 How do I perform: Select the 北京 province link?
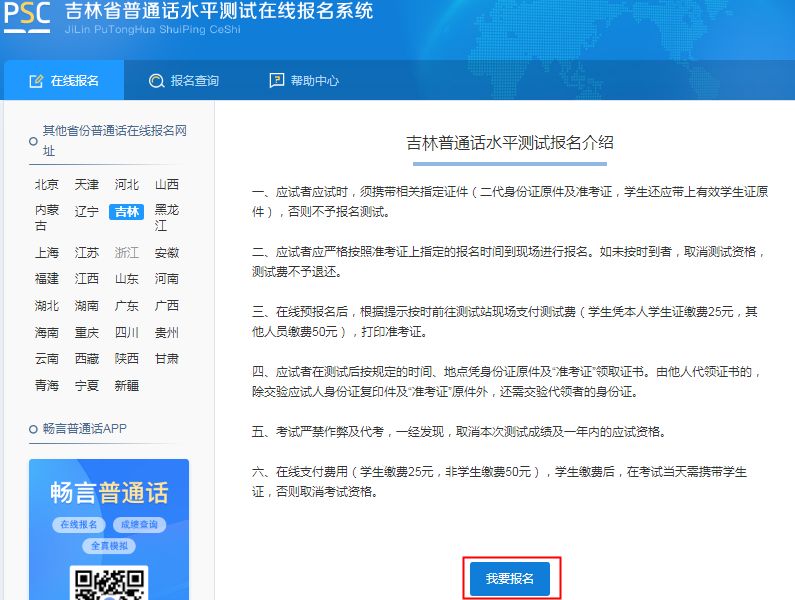(47, 184)
